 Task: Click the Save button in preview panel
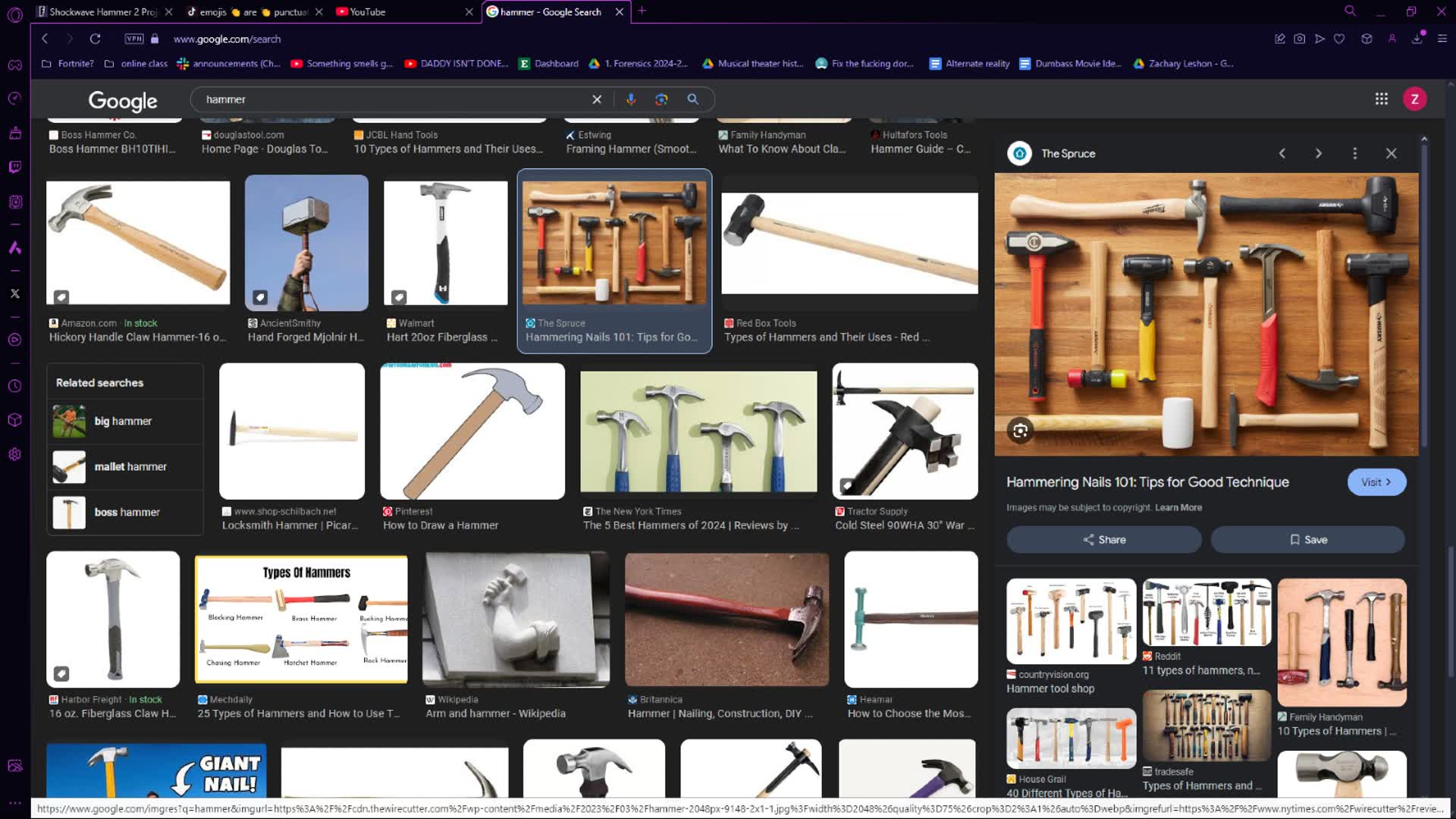[1307, 539]
